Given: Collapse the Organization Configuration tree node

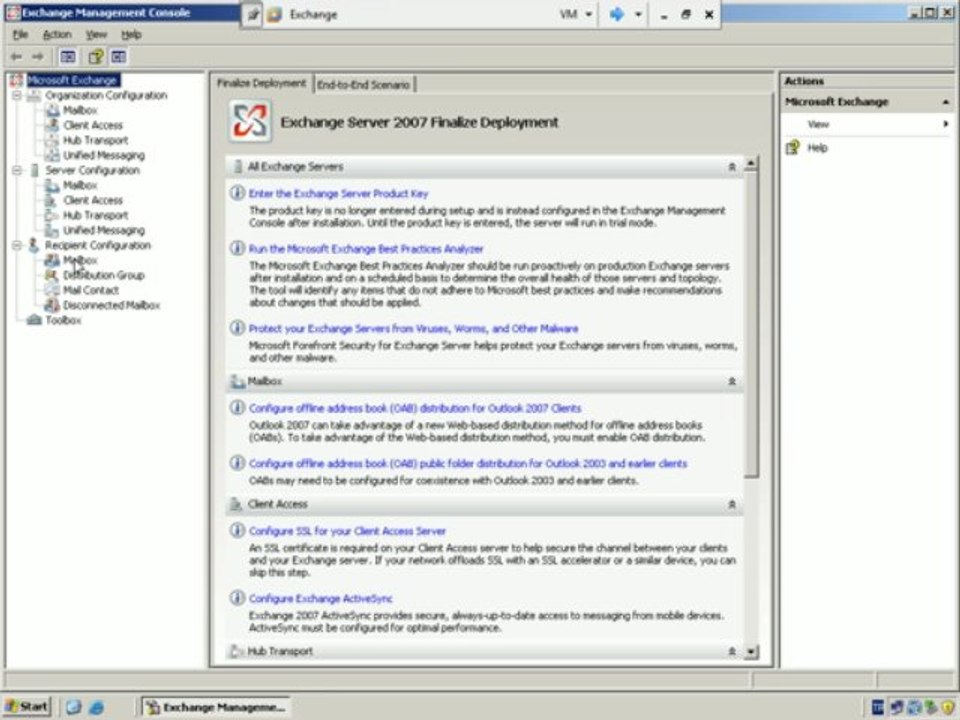Looking at the screenshot, I should point(17,96).
